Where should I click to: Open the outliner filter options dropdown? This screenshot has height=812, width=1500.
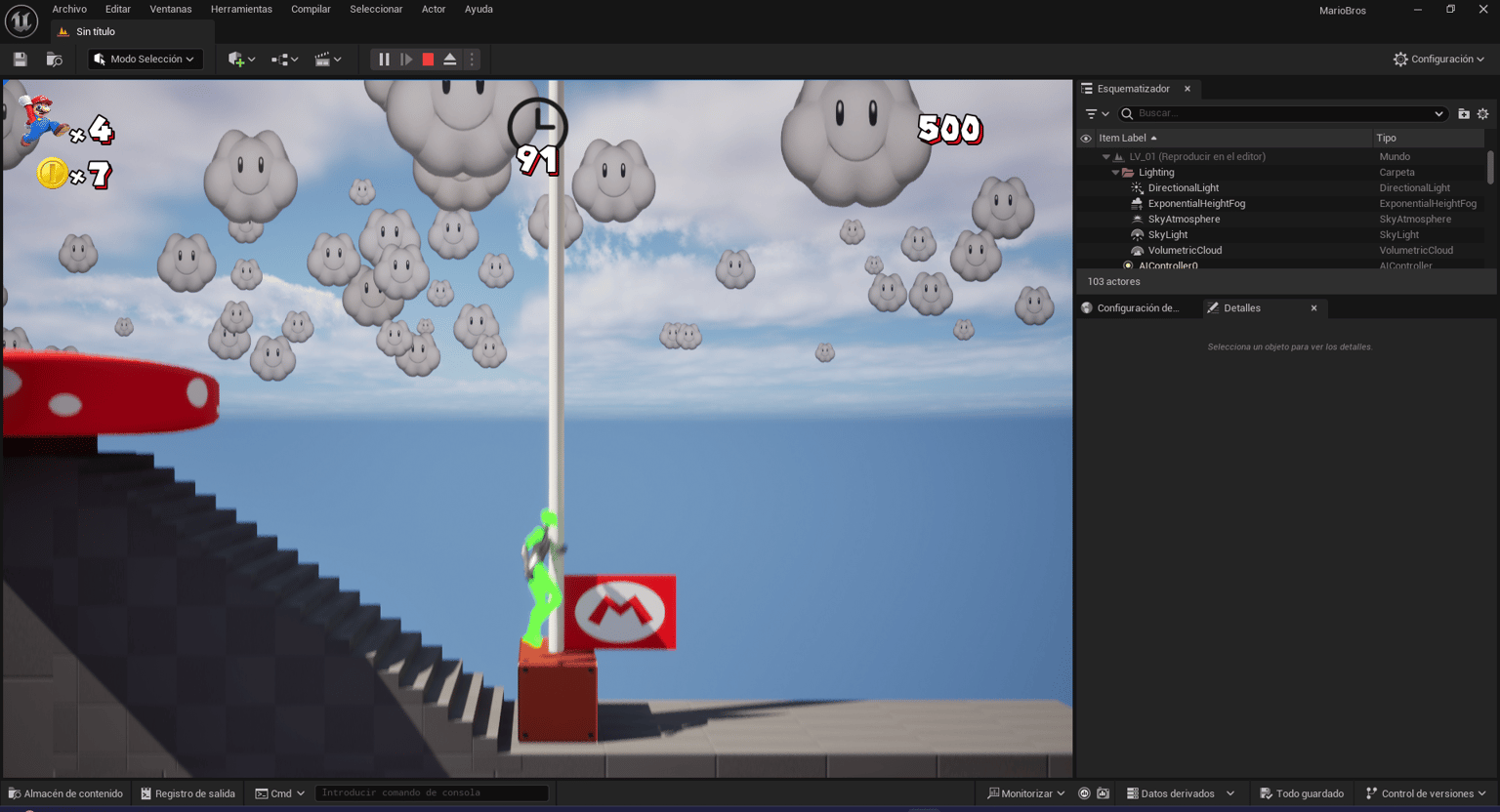[1098, 114]
